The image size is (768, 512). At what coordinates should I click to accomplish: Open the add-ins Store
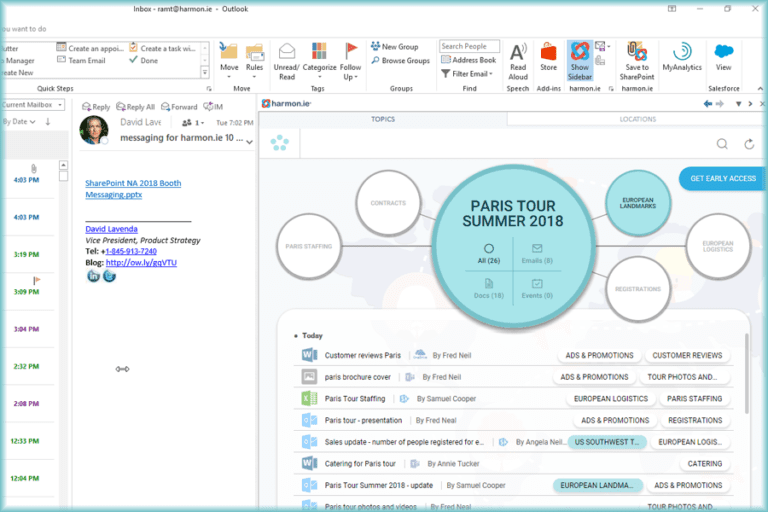(549, 58)
